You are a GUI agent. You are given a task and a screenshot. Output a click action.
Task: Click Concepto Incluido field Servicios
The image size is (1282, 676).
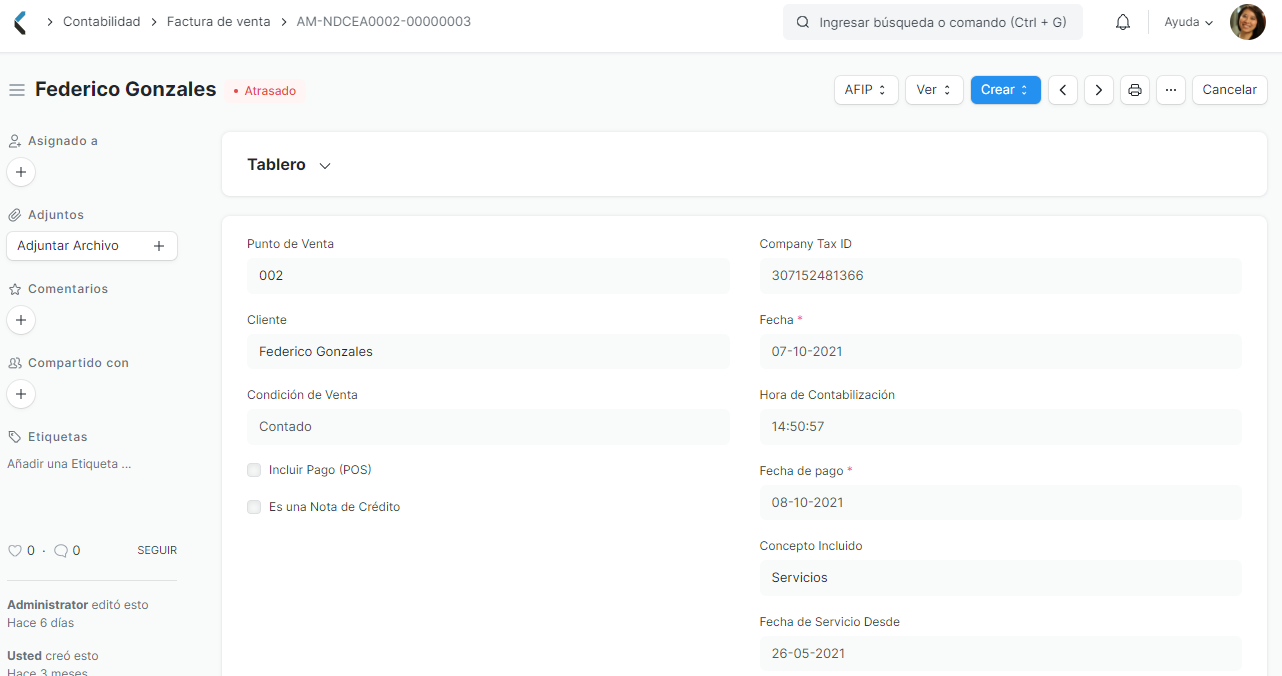click(x=1000, y=578)
